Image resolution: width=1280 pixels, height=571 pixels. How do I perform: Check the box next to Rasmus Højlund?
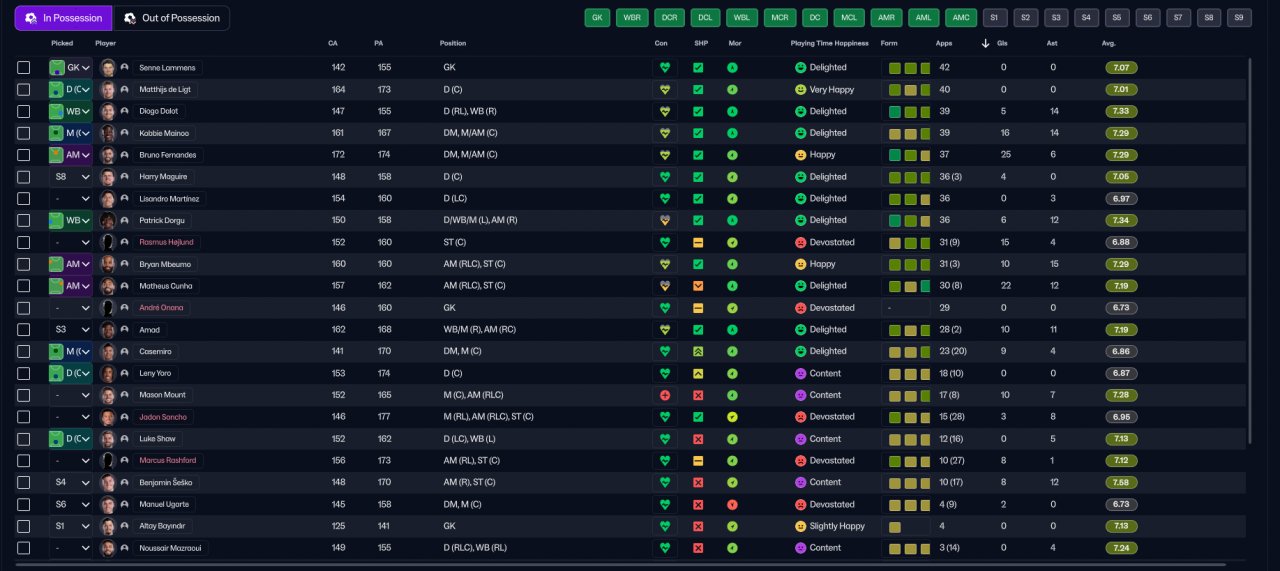(24, 242)
